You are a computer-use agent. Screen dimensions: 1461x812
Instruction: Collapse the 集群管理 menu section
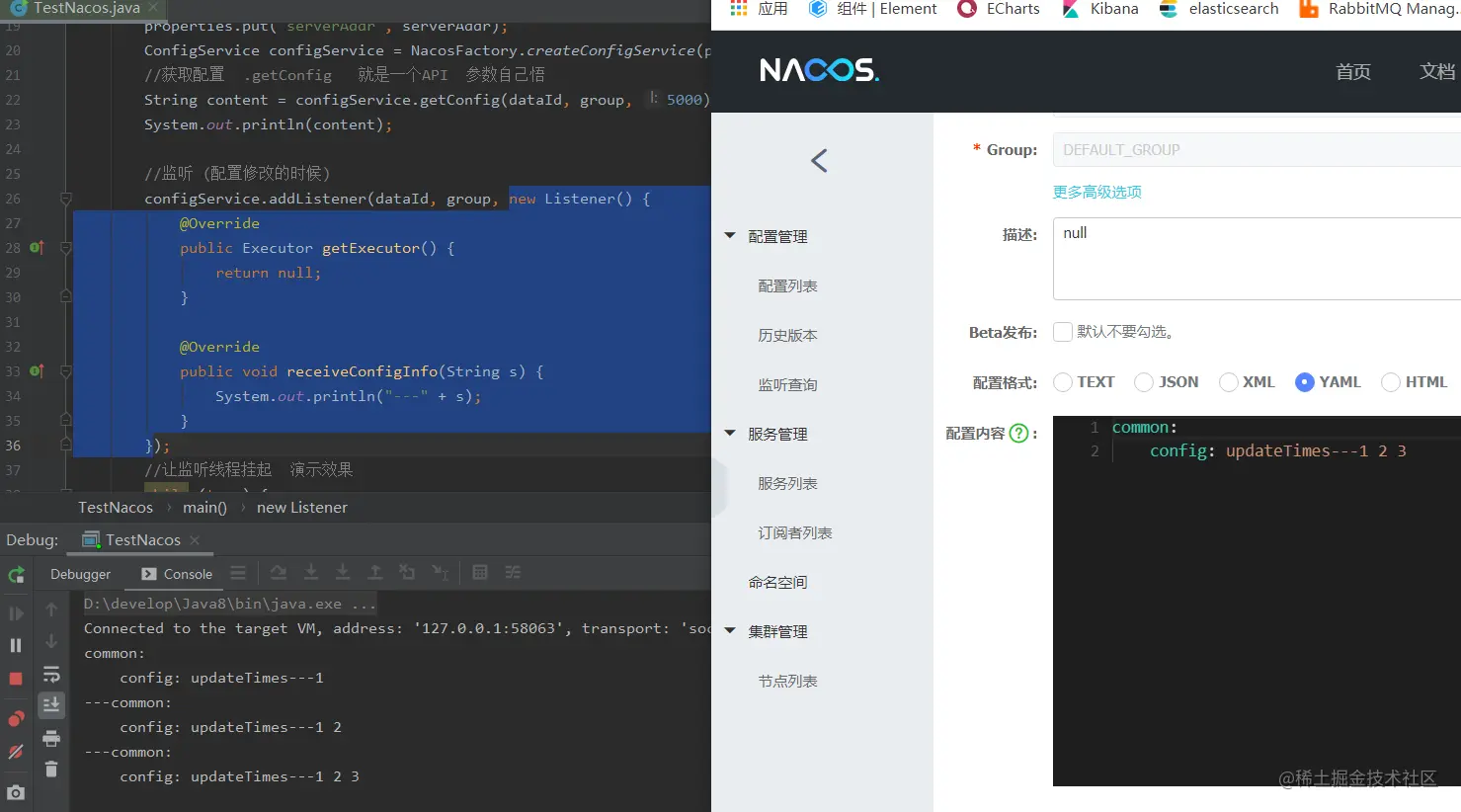click(x=730, y=631)
